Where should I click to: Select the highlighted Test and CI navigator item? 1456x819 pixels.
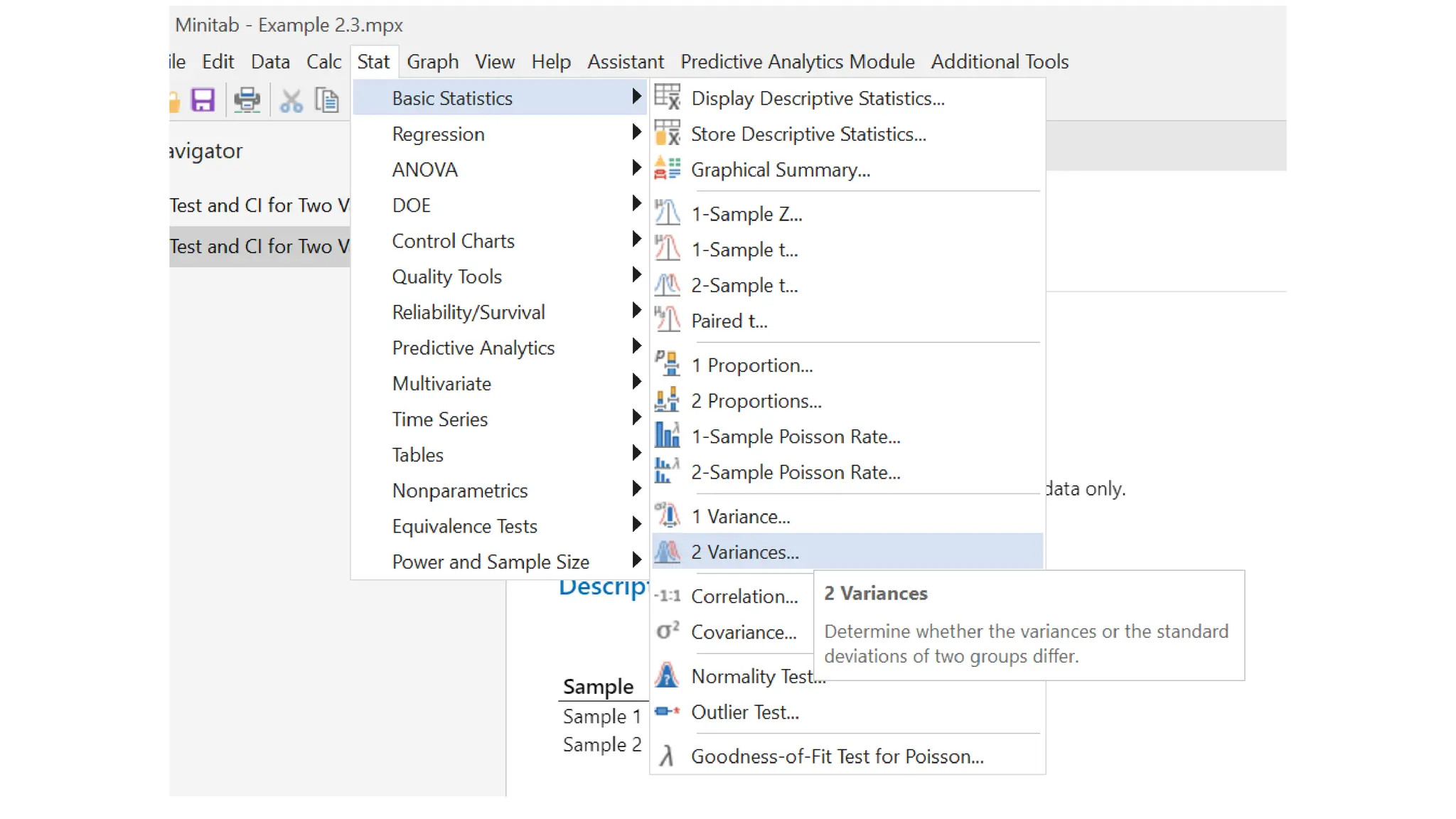[259, 246]
